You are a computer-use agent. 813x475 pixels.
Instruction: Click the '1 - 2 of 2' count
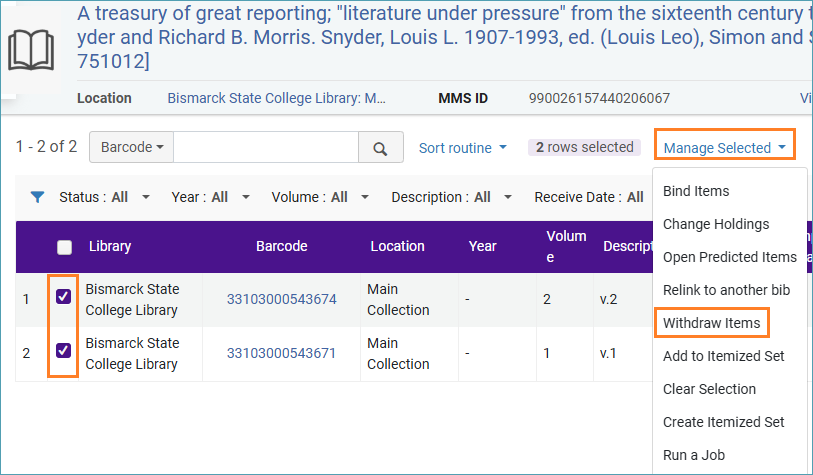[46, 147]
